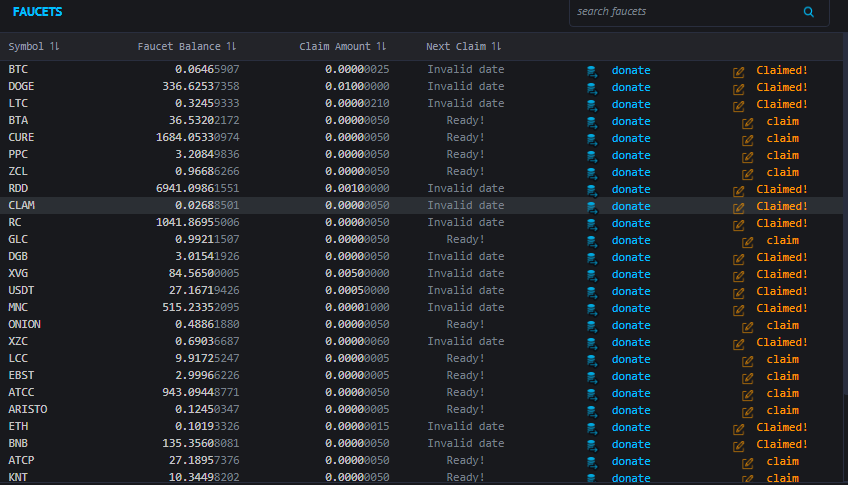Donate to the DOGE faucet
Viewport: 848px width, 485px height.
point(631,87)
